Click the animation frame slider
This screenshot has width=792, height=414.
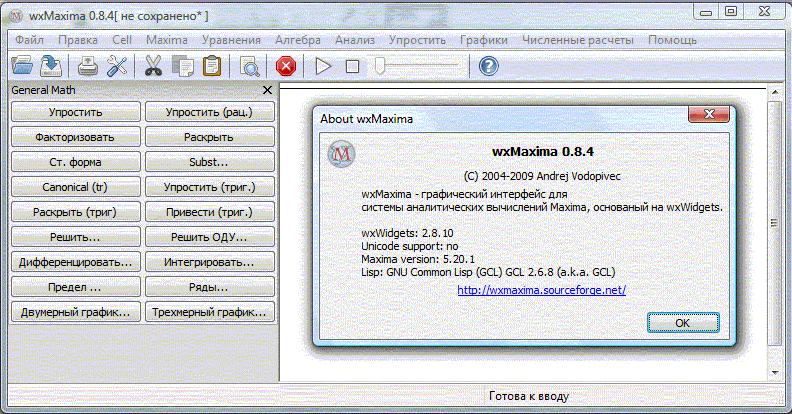(x=420, y=66)
